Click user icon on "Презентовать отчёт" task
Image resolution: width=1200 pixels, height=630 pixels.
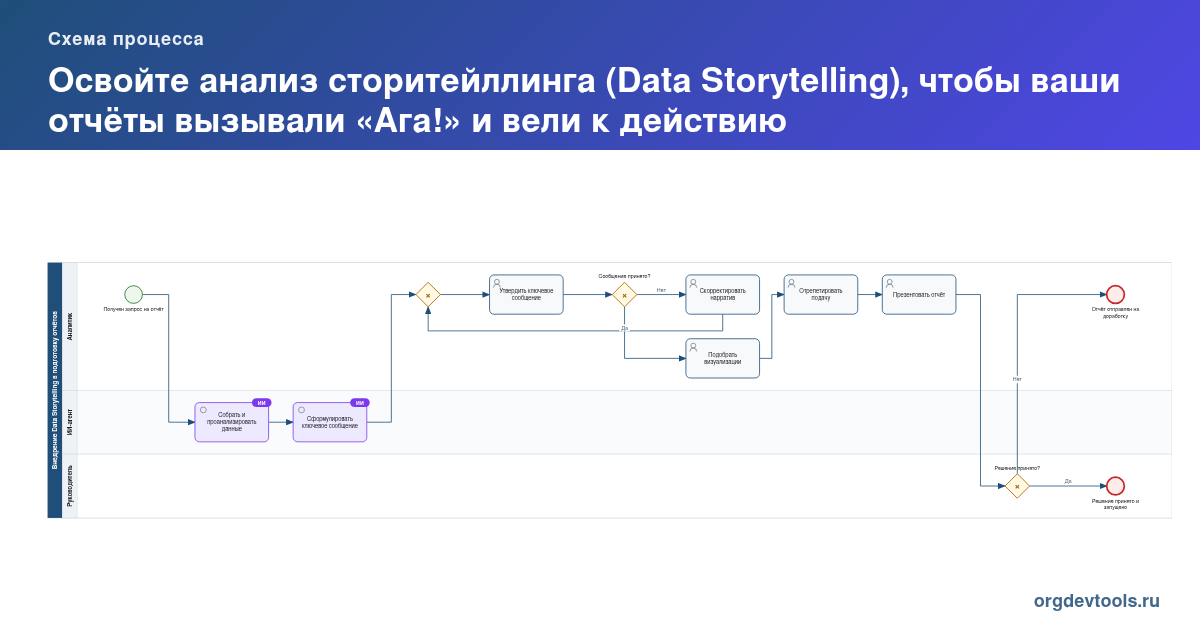[x=889, y=283]
